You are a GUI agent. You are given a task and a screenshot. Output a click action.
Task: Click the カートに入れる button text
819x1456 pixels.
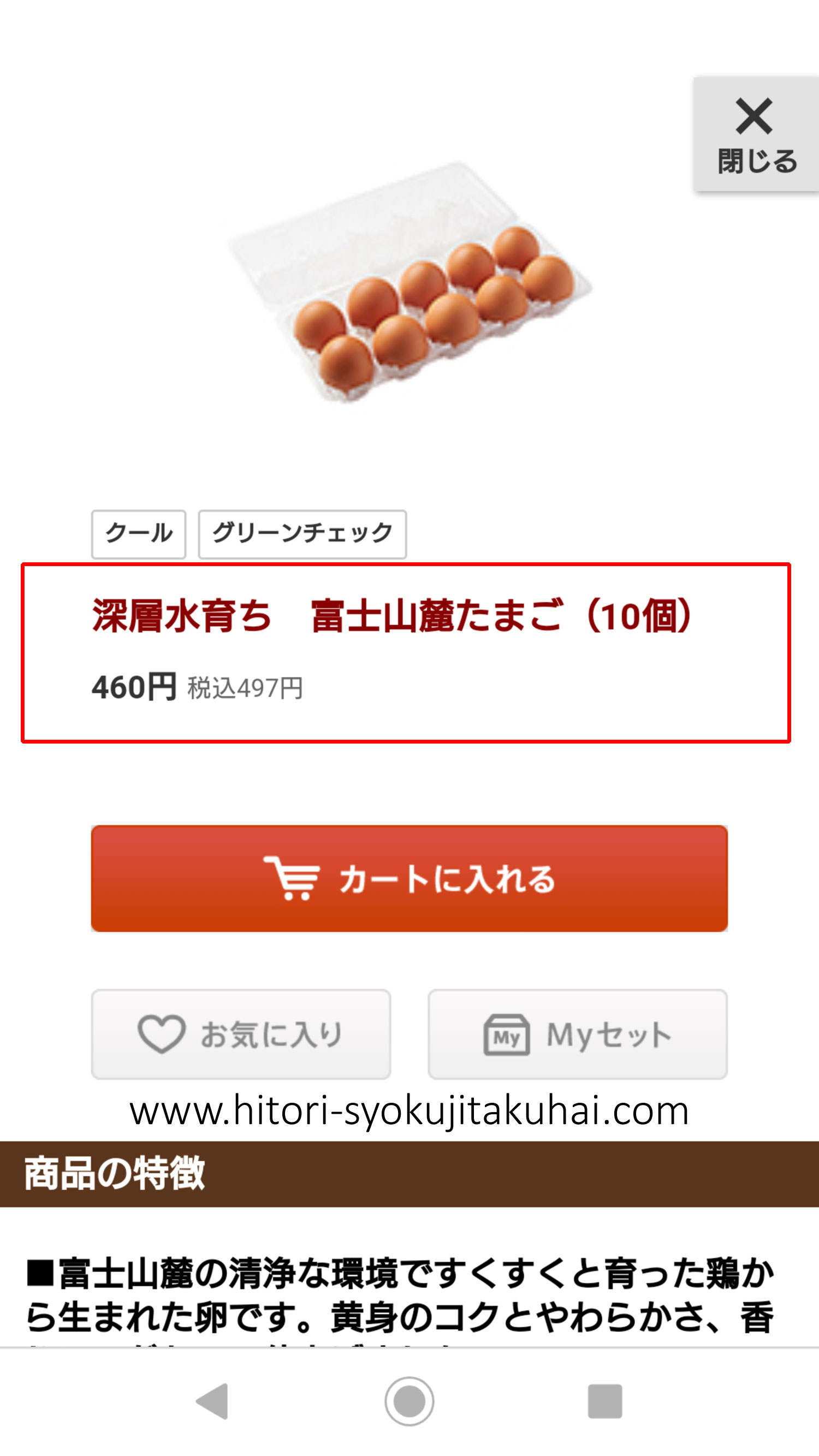447,879
